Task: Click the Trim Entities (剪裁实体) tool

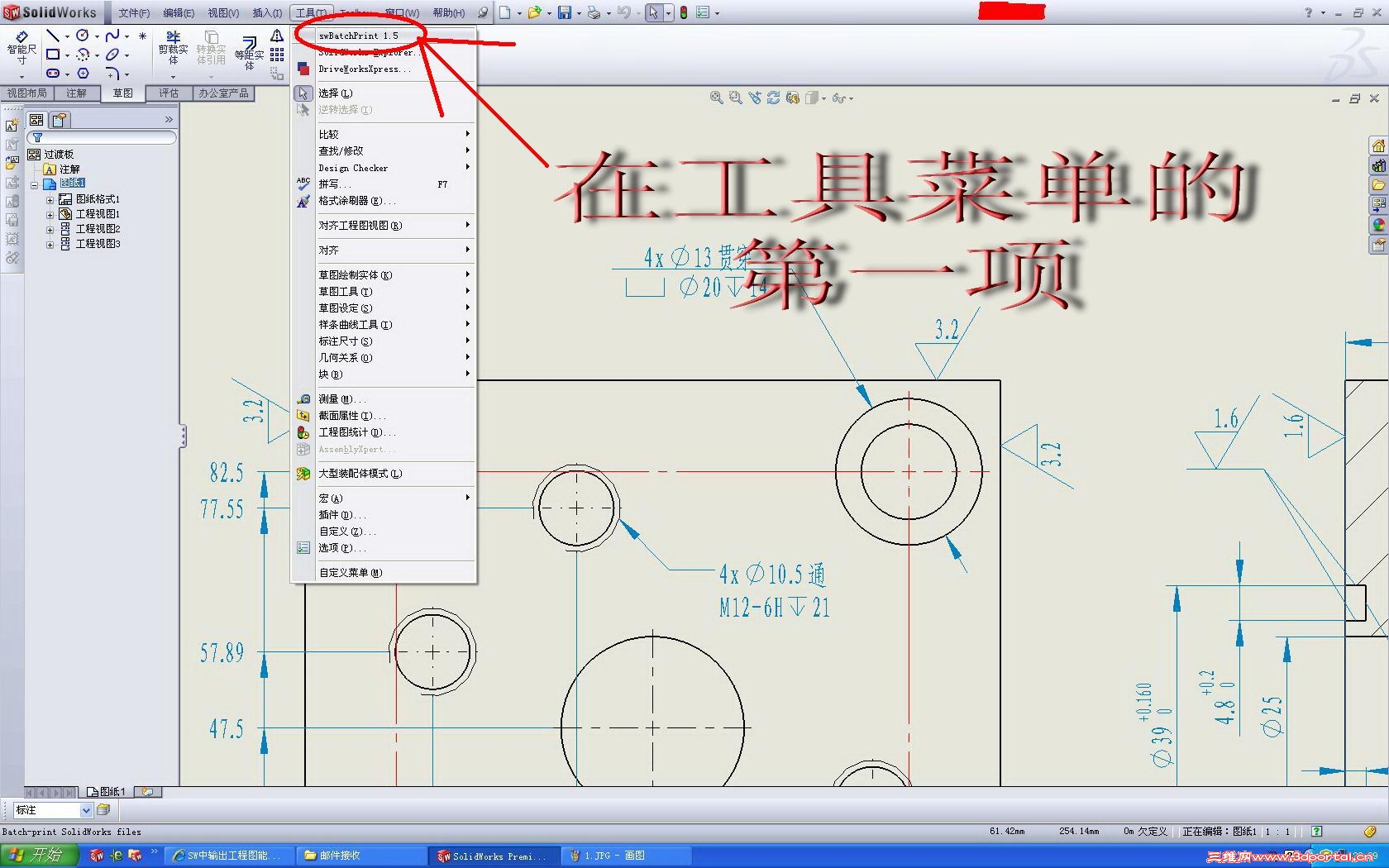Action: 174,48
